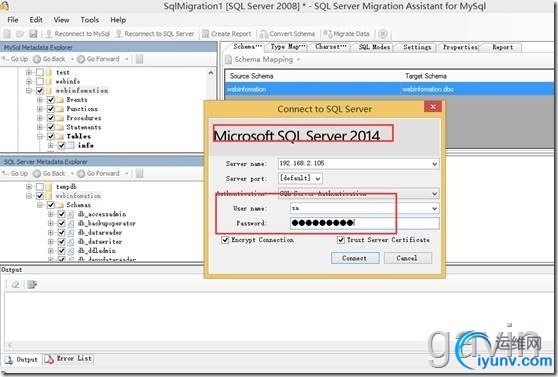
Task: Open the Help menu
Action: coord(118,20)
